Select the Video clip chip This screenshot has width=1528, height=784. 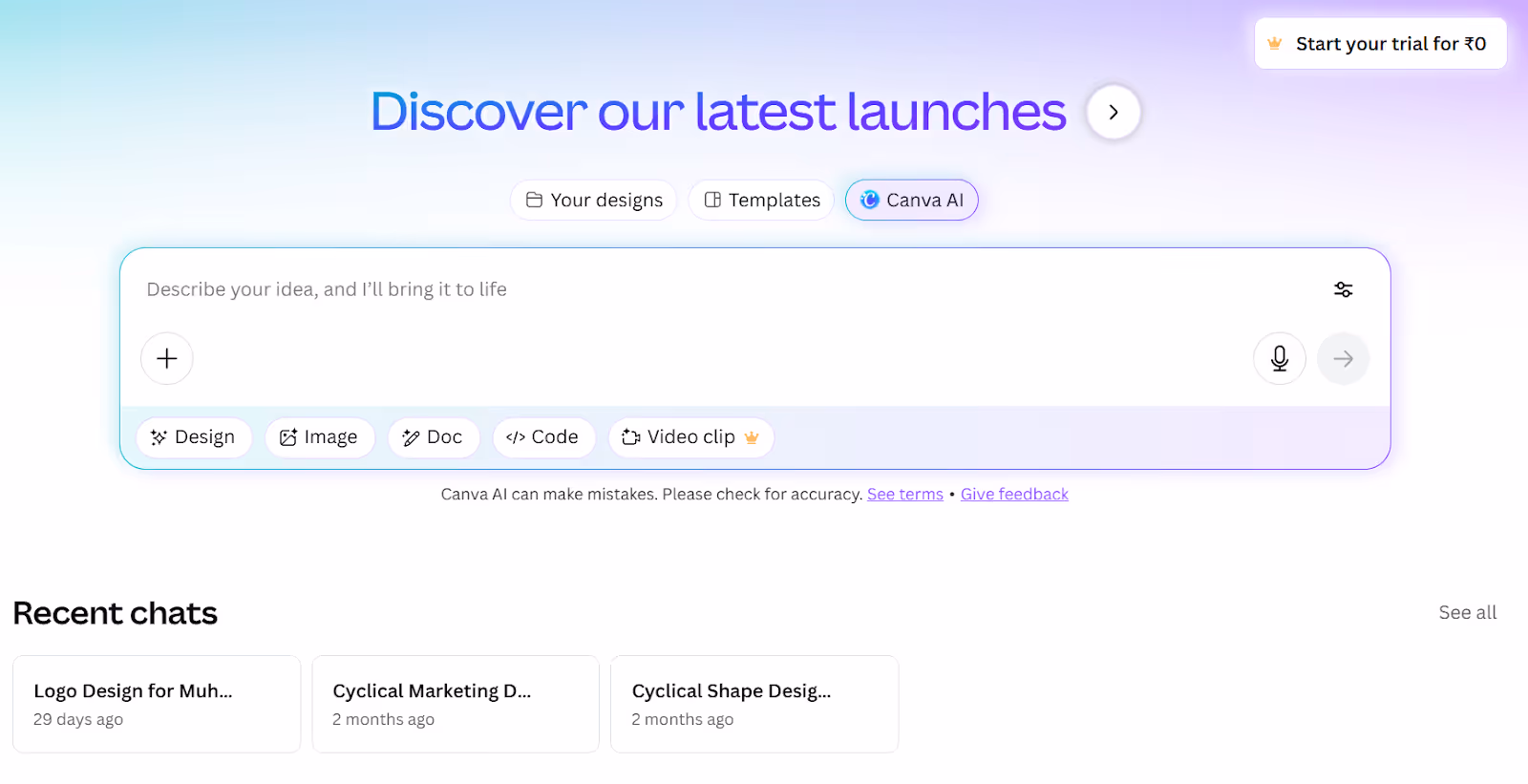click(x=690, y=437)
